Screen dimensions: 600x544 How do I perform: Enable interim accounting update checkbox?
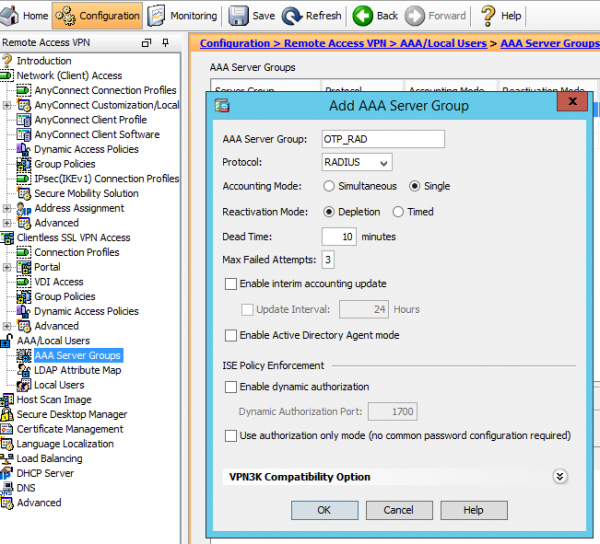(x=232, y=284)
